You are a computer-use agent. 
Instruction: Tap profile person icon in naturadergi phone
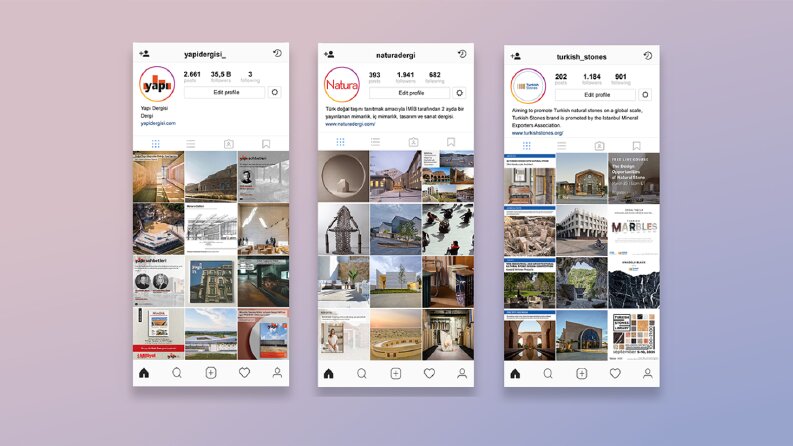pos(462,374)
